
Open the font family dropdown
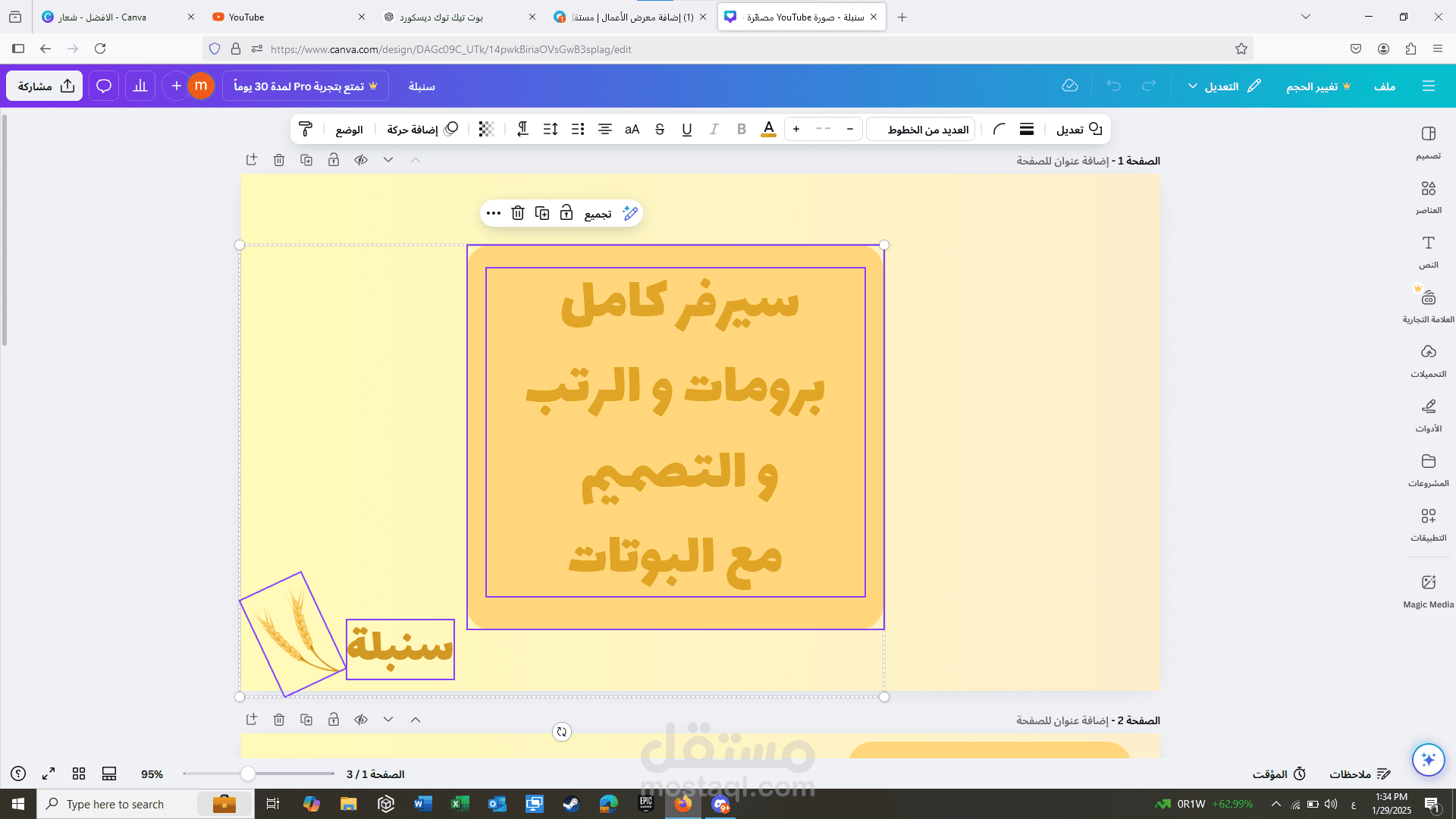coord(921,129)
